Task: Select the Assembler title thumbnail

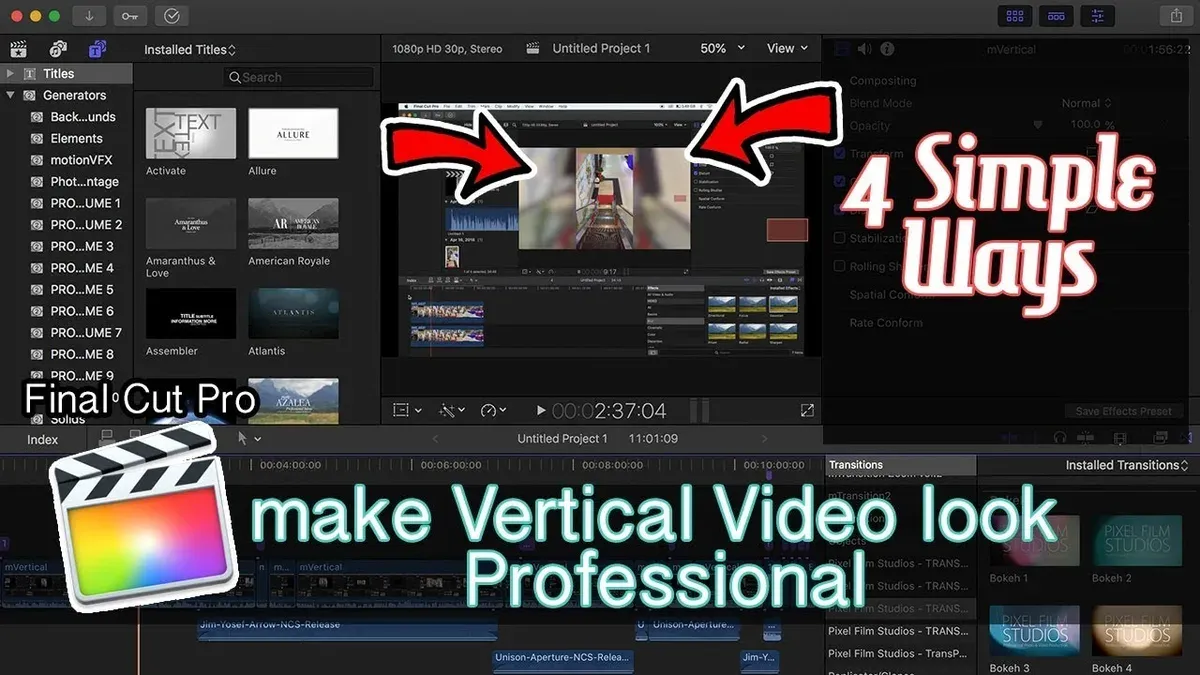Action: click(x=191, y=313)
